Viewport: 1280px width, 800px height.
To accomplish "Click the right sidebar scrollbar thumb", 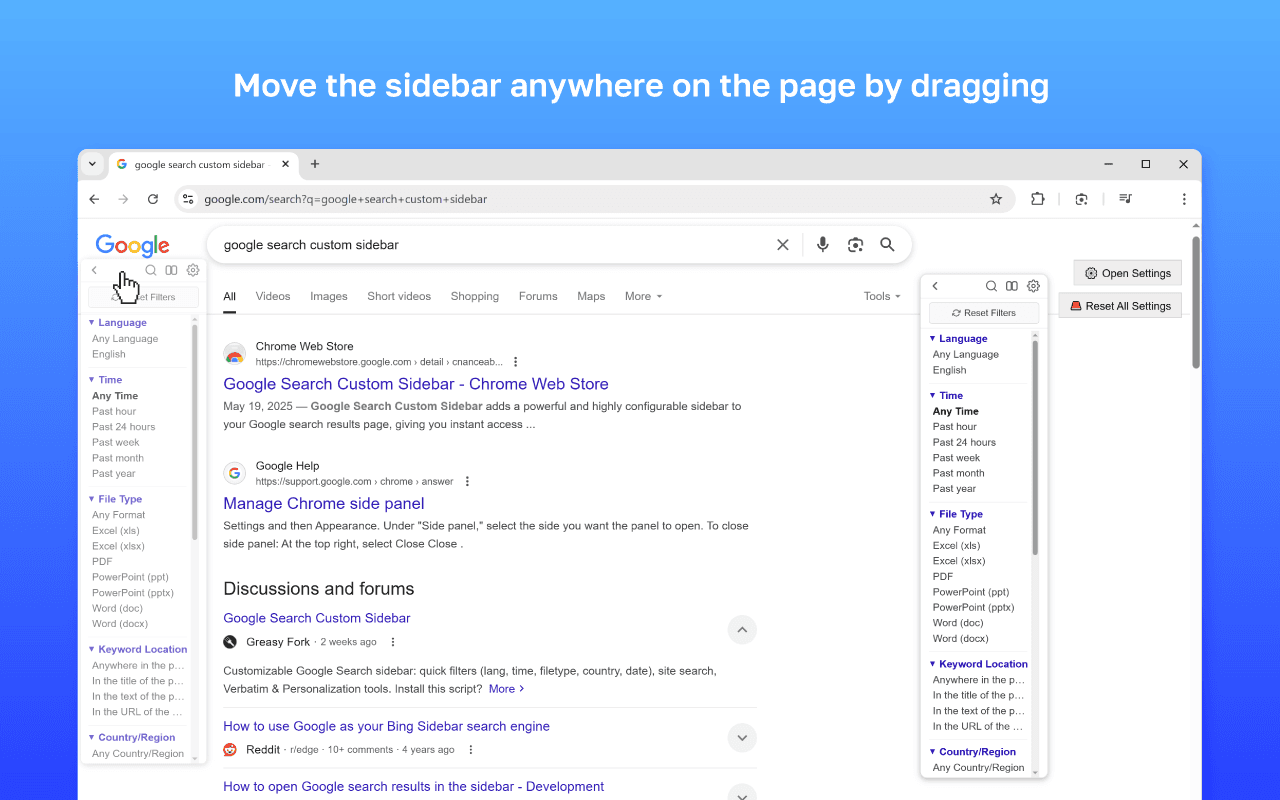I will coord(1035,448).
